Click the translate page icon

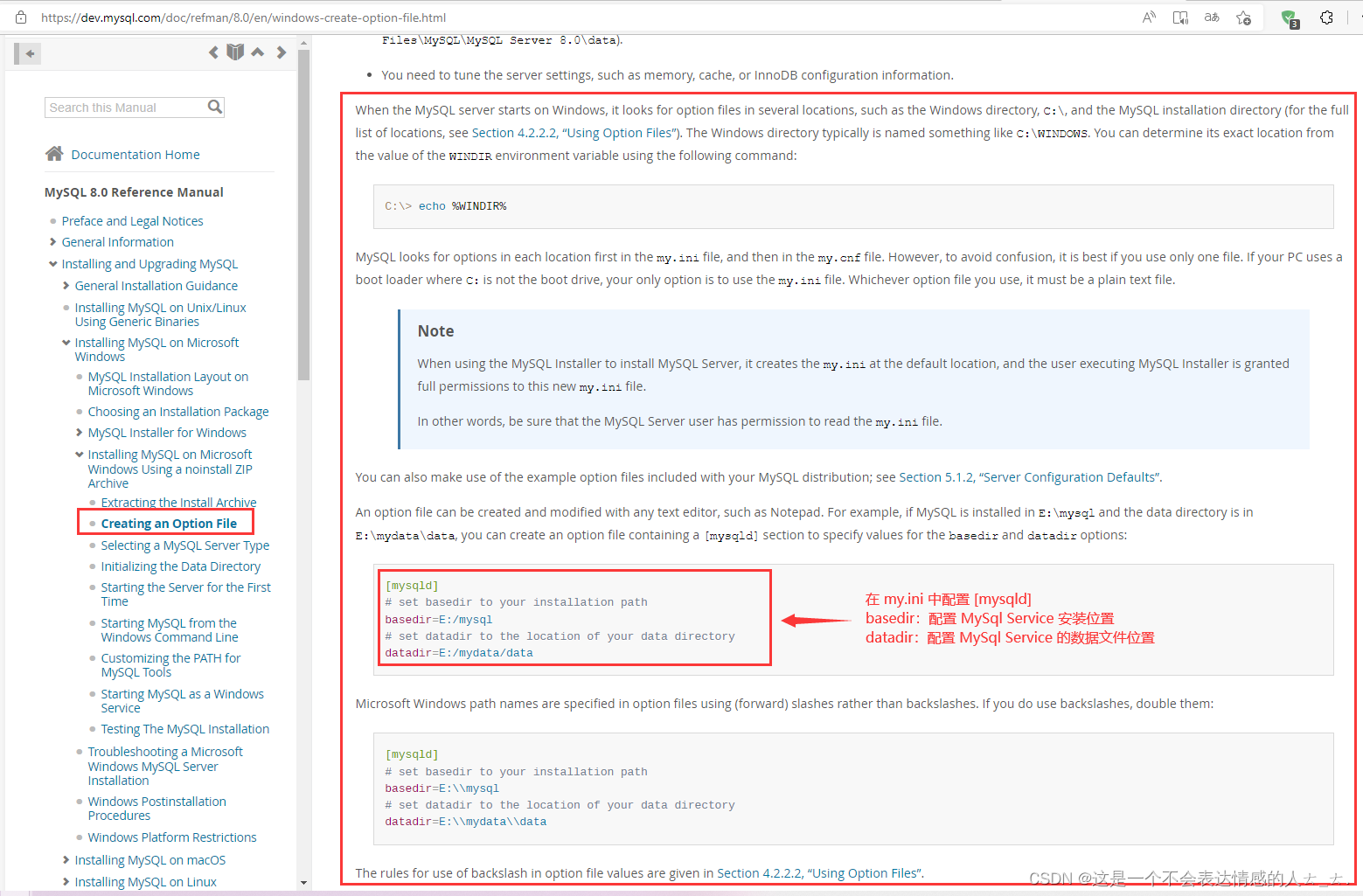(1212, 17)
